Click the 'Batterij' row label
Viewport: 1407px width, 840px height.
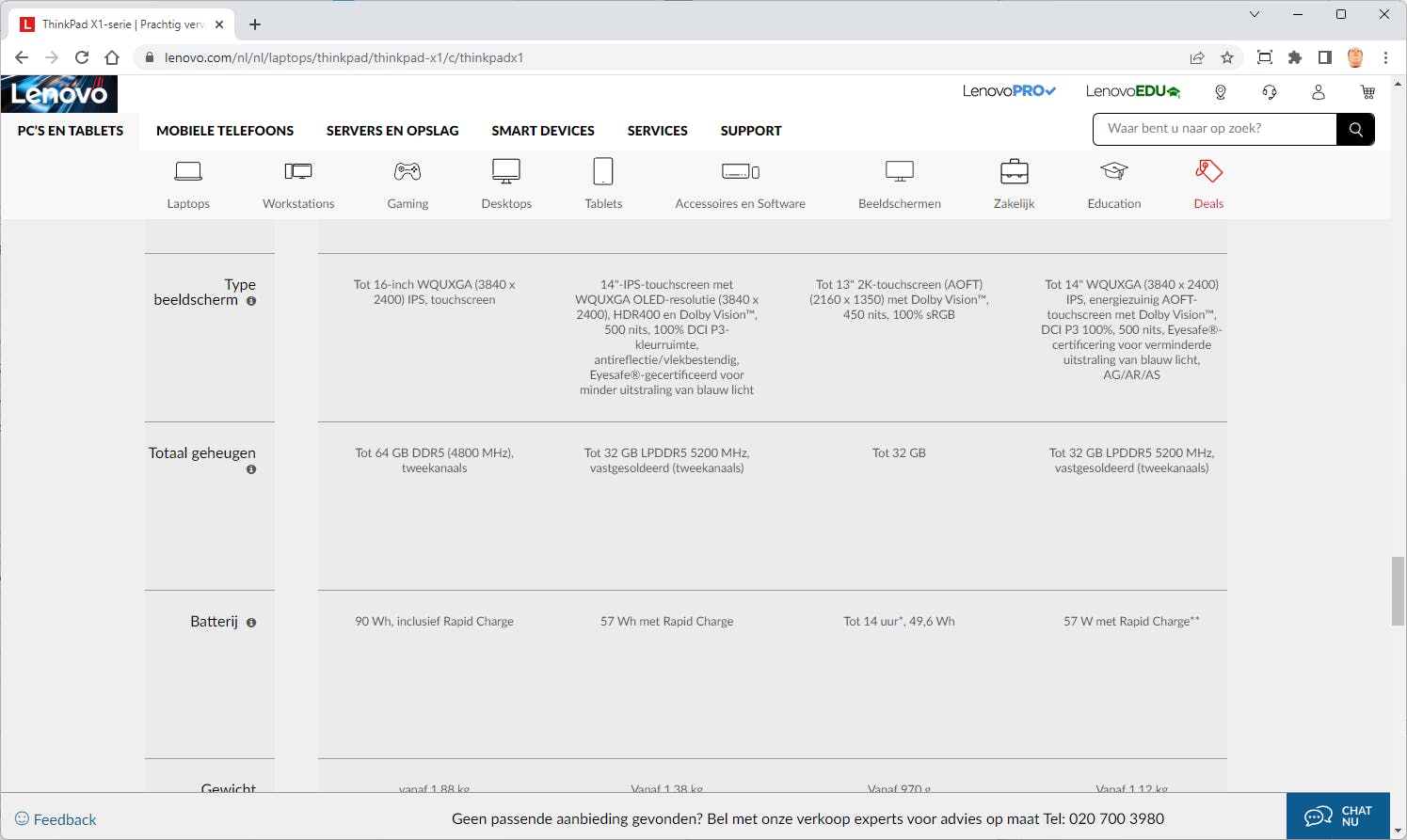(x=215, y=622)
